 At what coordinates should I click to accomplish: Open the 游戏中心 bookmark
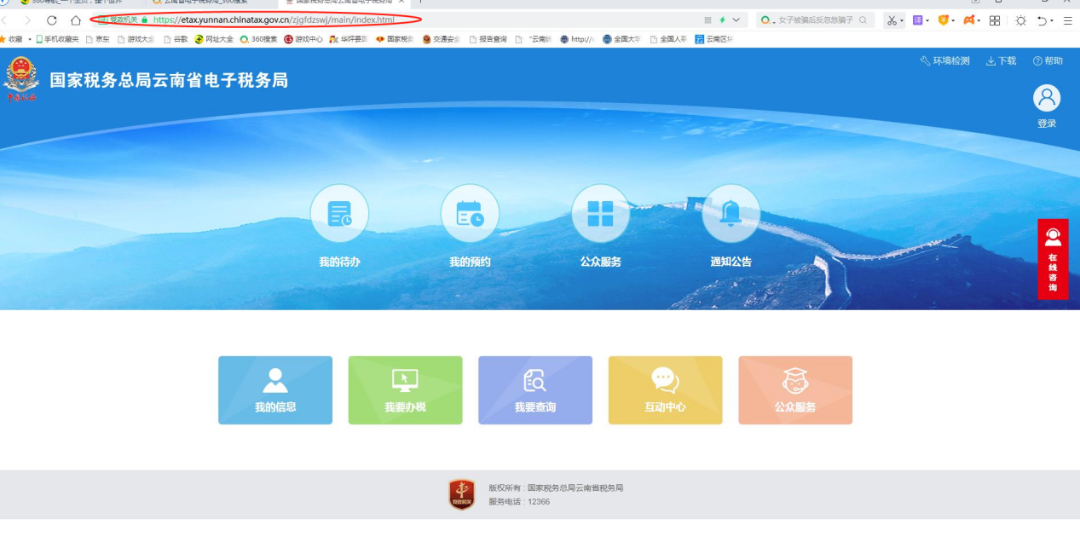point(303,39)
